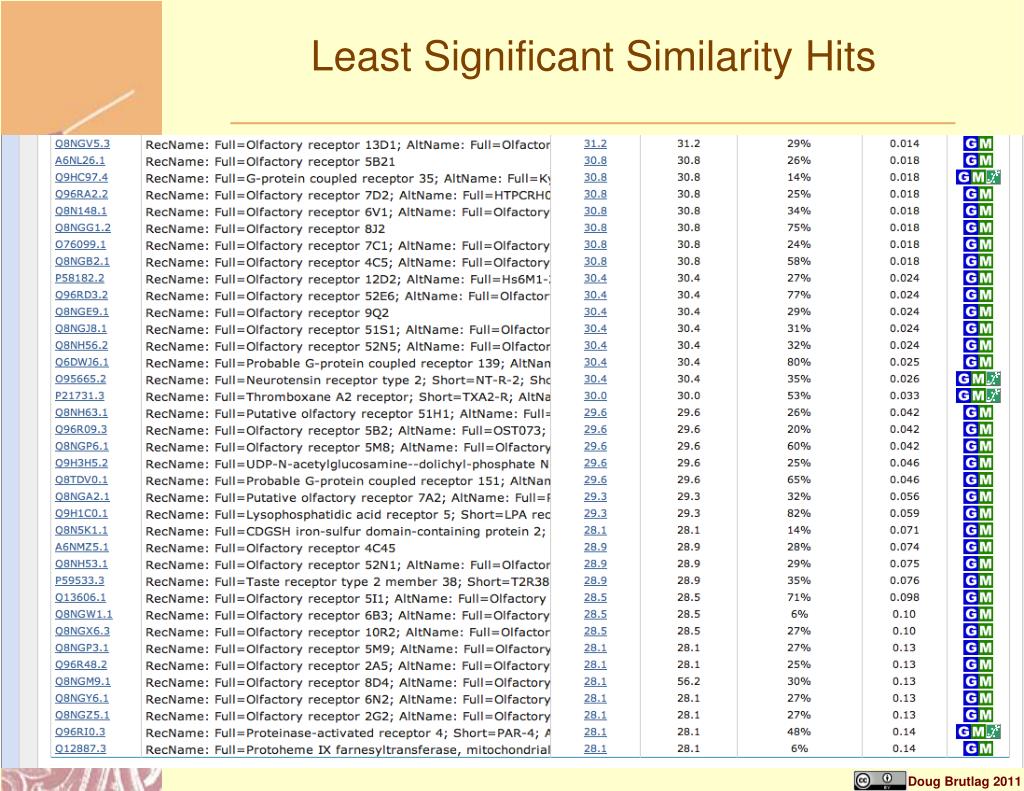The height and width of the screenshot is (791, 1024).
Task: Click the Creative Commons license badge
Action: (879, 781)
